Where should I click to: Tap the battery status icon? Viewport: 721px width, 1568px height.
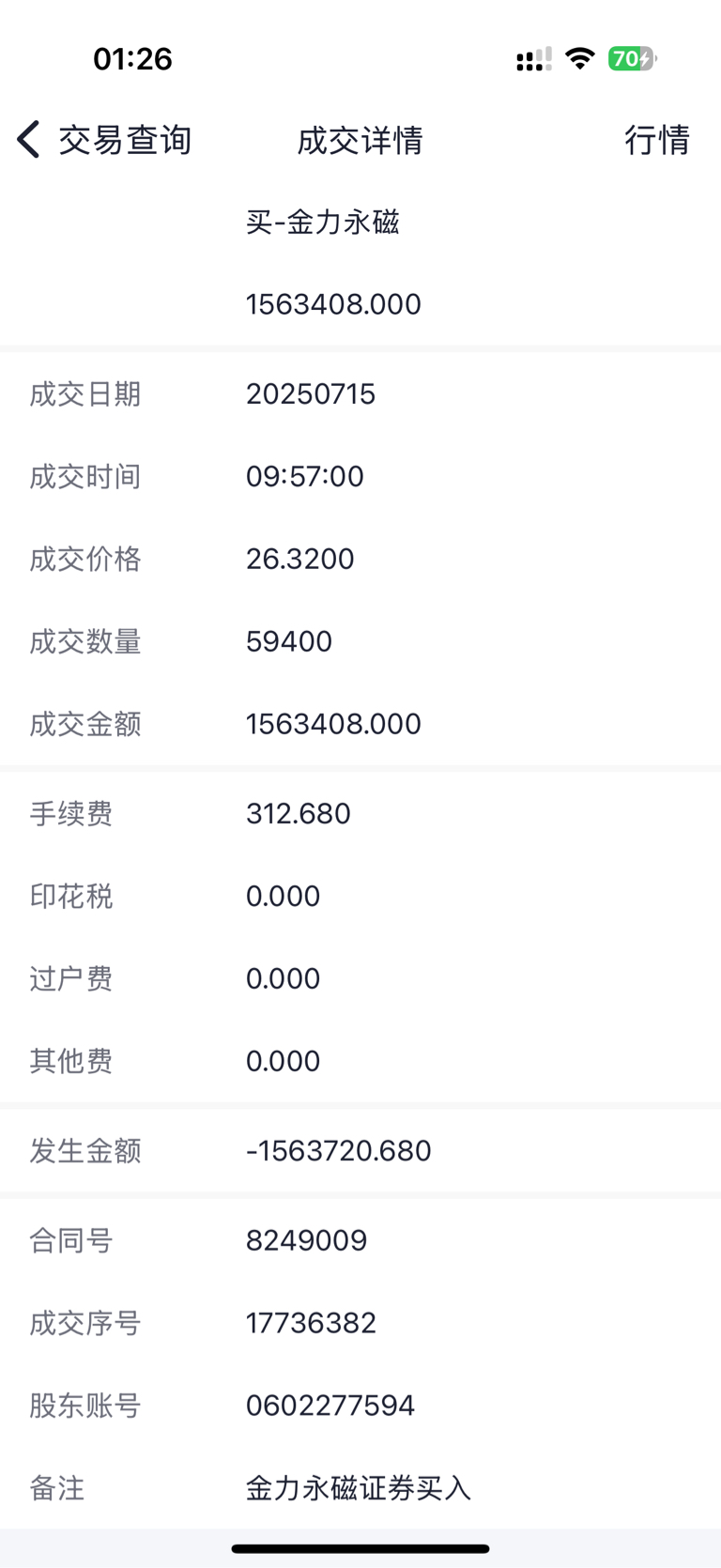(633, 59)
